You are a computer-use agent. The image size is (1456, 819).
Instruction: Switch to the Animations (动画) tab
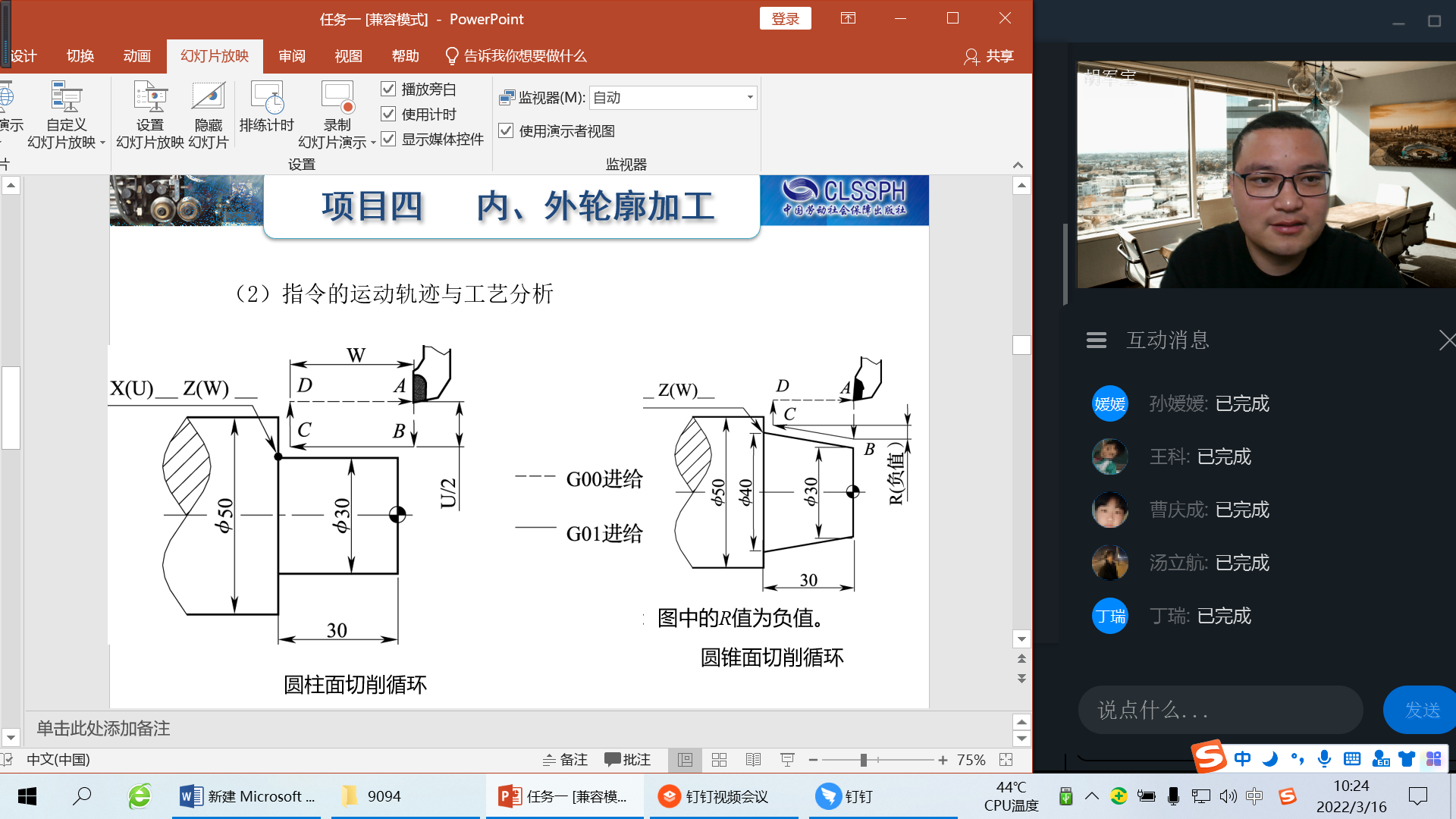[136, 56]
